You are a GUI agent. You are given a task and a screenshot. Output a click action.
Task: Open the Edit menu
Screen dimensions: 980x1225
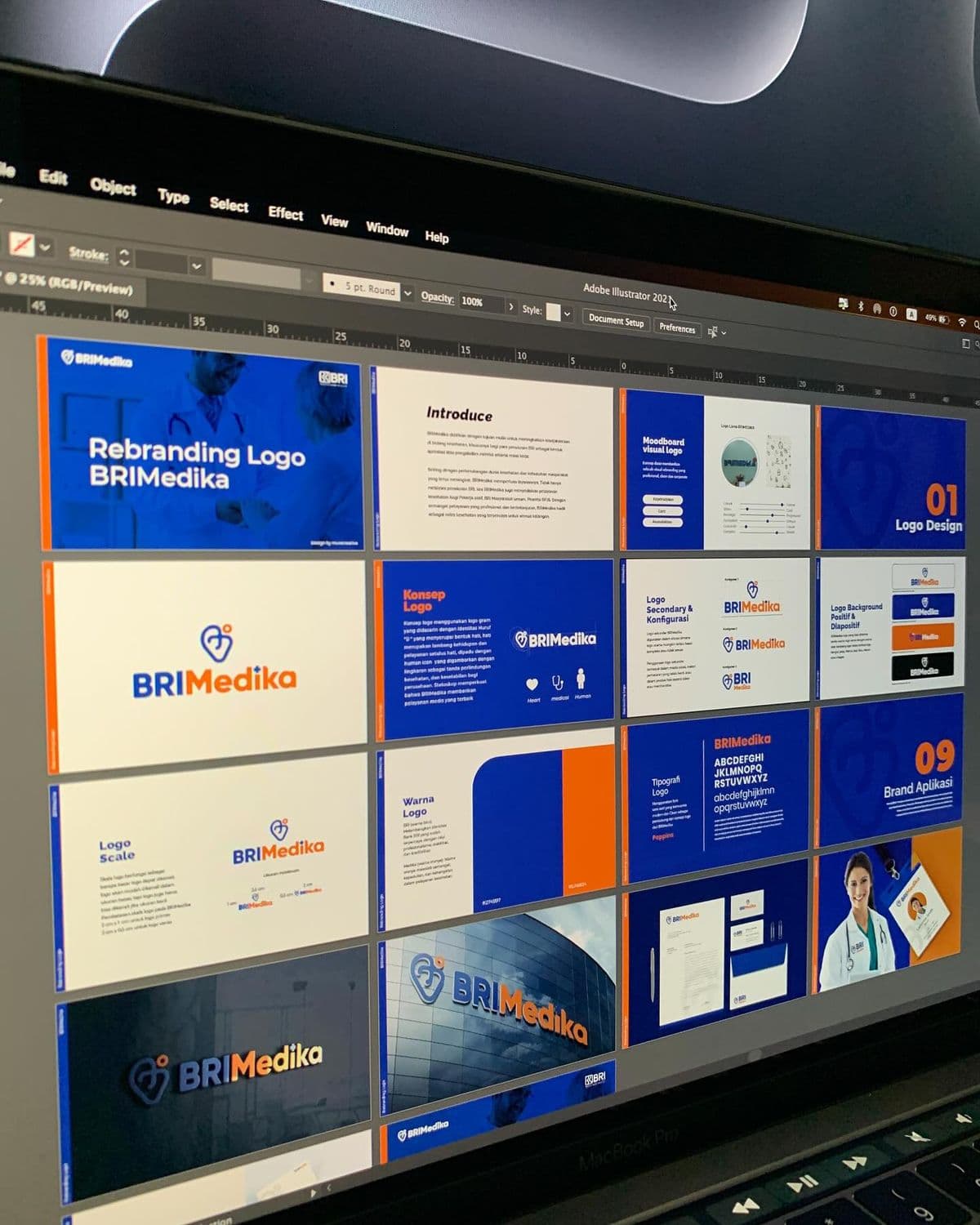(53, 177)
